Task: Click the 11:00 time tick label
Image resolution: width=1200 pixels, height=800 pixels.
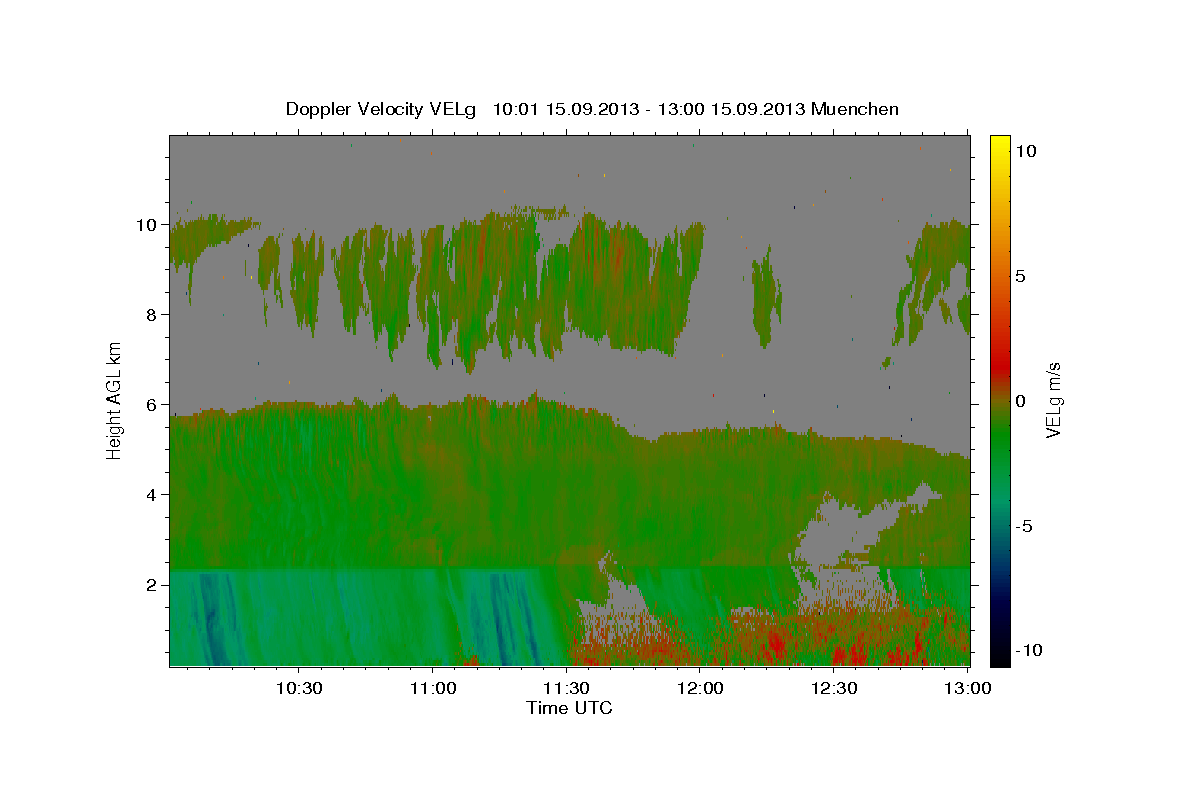Action: pyautogui.click(x=432, y=689)
